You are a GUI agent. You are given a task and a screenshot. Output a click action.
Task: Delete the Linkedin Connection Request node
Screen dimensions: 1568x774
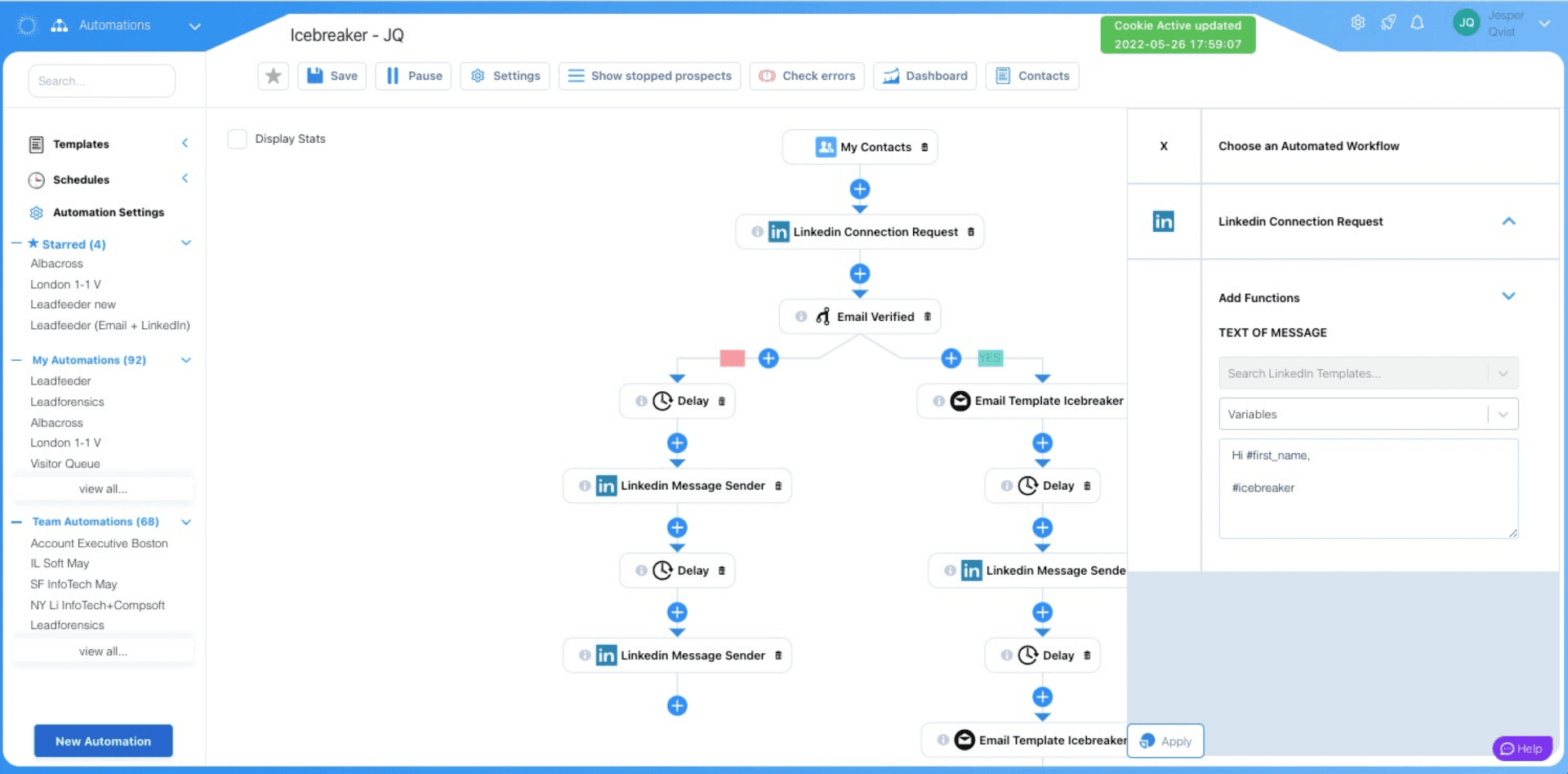pyautogui.click(x=971, y=232)
